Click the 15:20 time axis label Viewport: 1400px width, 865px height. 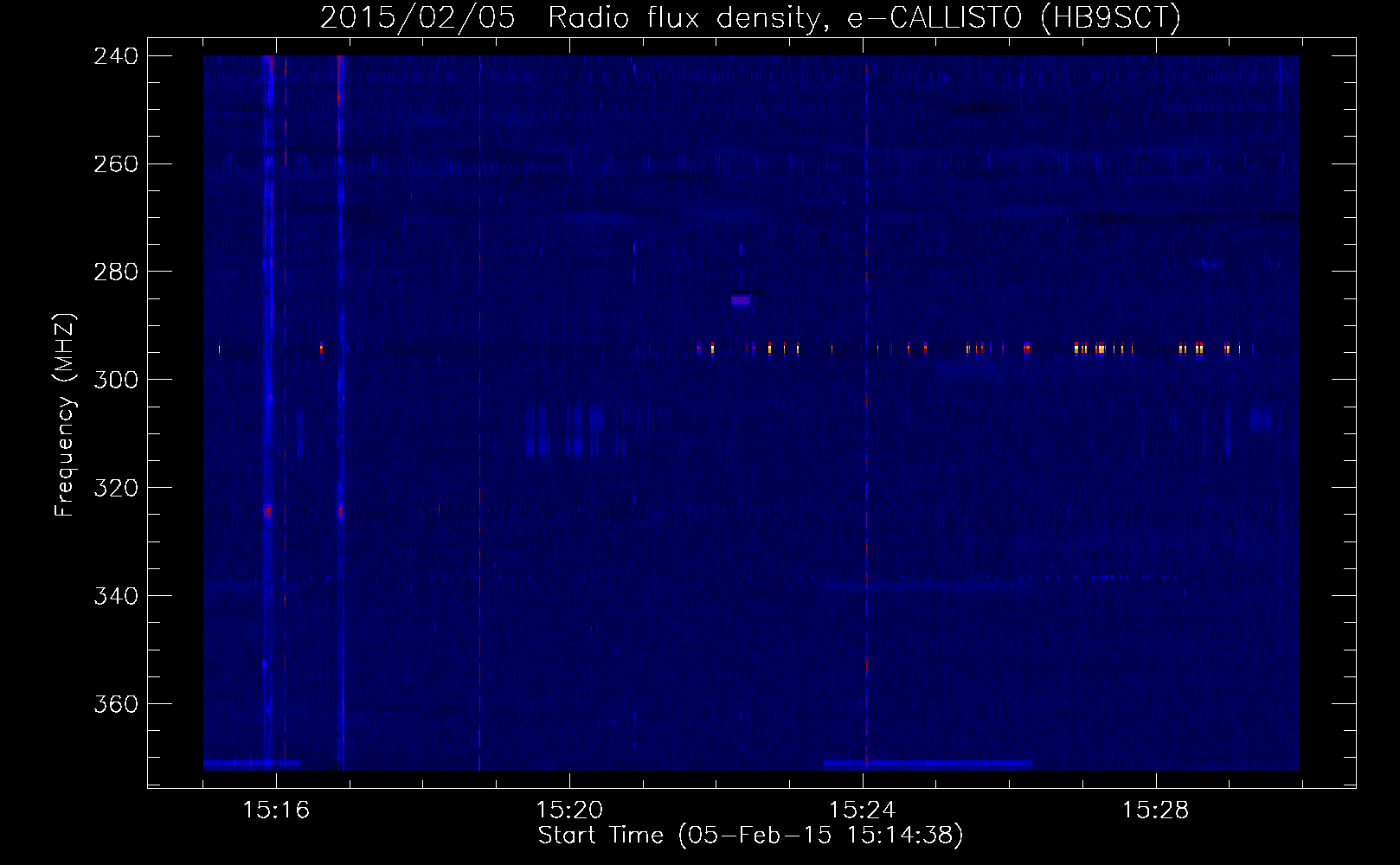pyautogui.click(x=569, y=811)
